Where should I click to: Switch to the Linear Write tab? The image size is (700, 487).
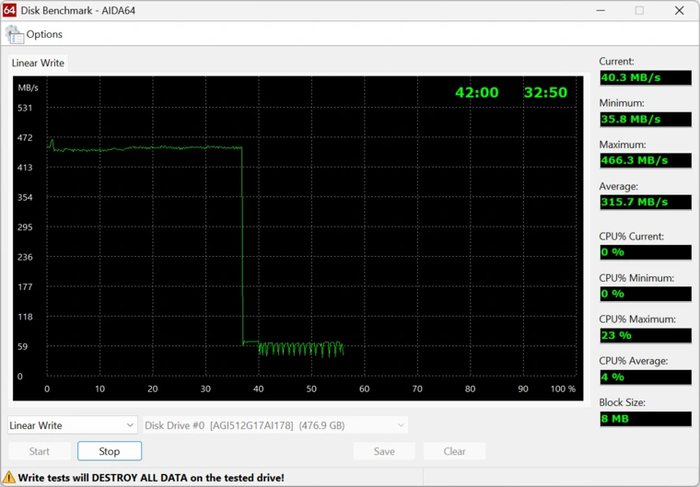[38, 63]
